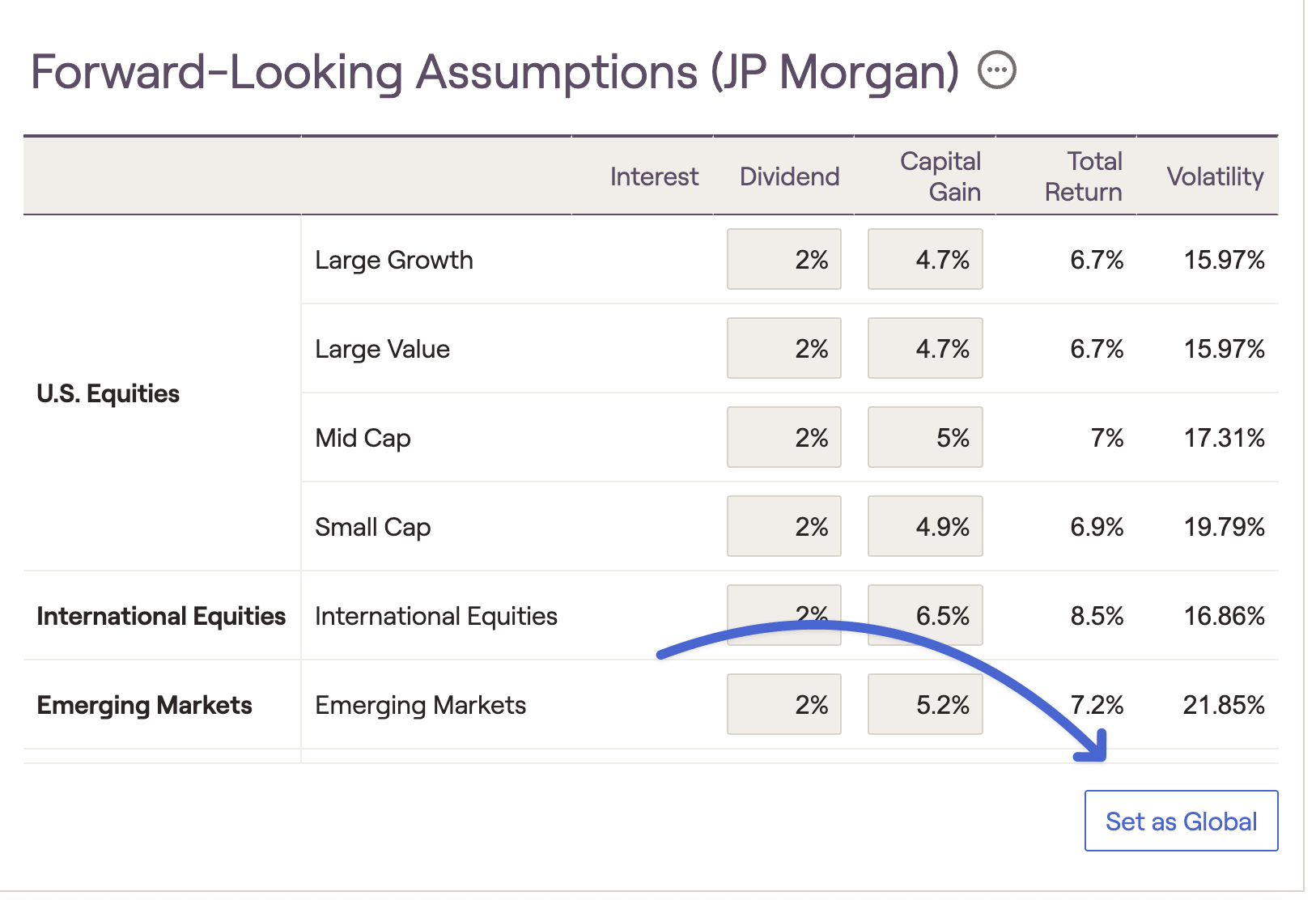The height and width of the screenshot is (900, 1316).
Task: Edit Large Growth capital gain field
Action: point(925,259)
